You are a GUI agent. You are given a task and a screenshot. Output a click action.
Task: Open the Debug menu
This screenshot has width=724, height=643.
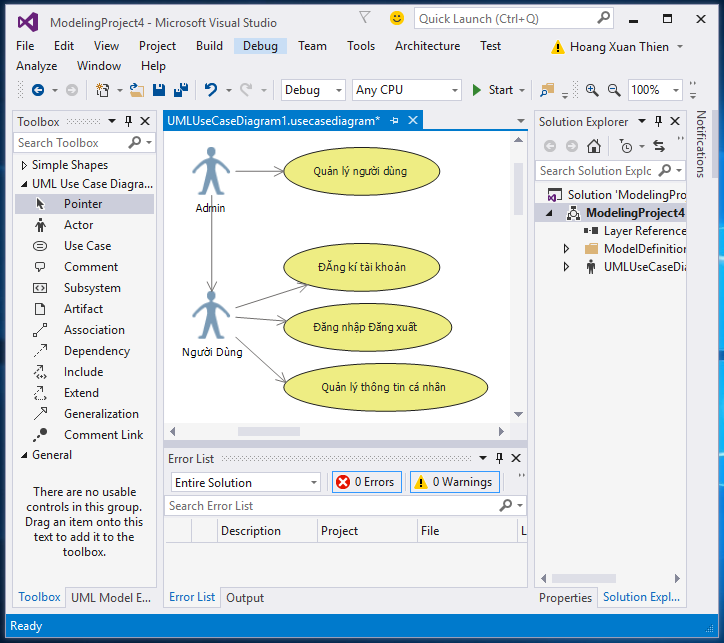260,46
